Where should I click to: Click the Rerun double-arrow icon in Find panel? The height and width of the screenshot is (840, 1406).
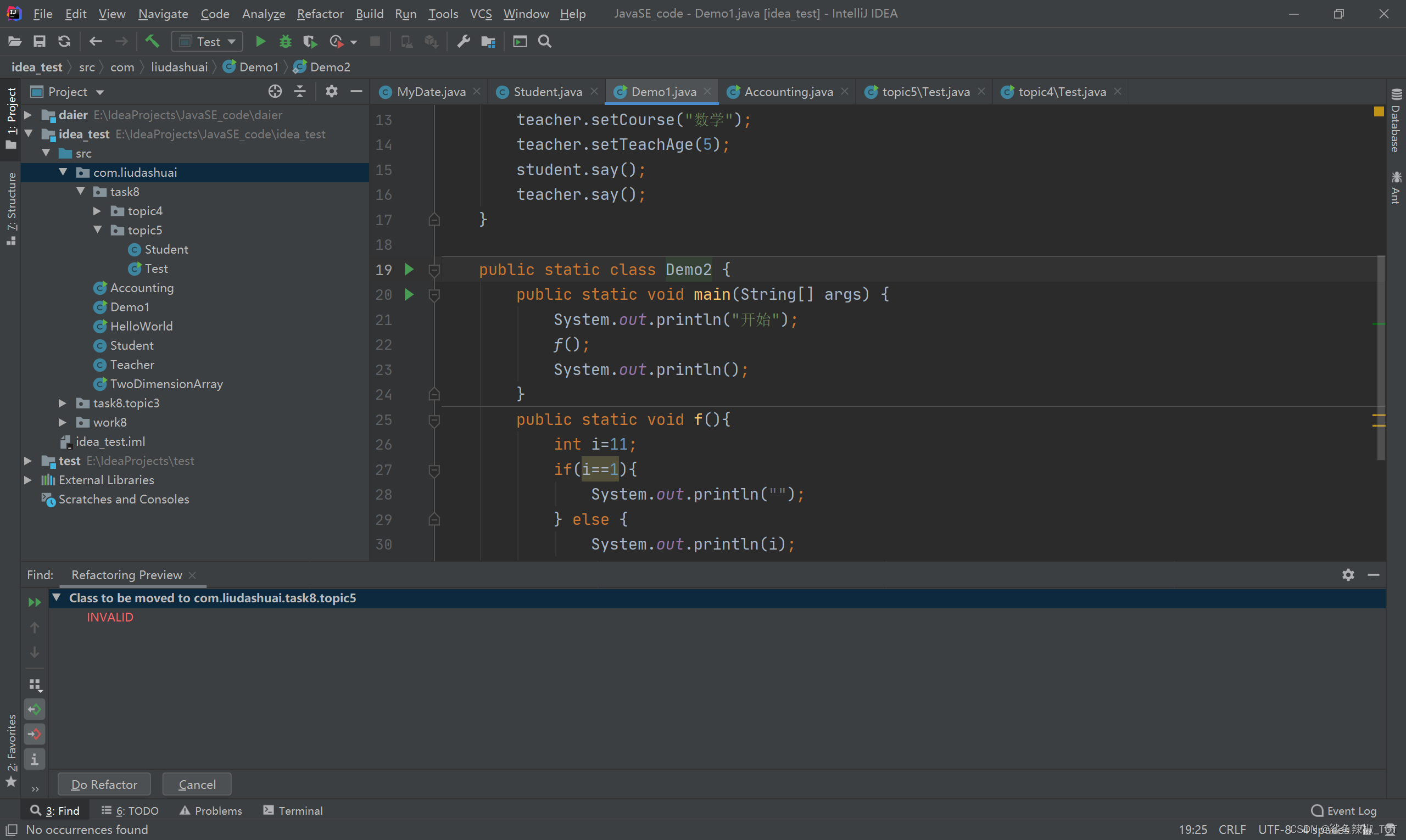click(35, 602)
